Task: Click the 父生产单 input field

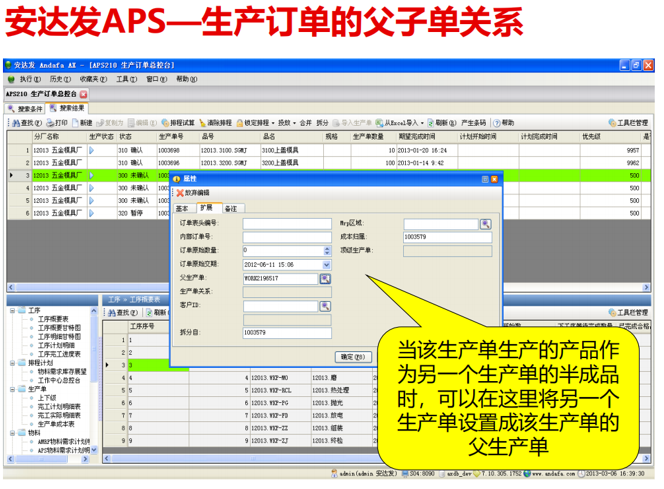Action: click(280, 278)
